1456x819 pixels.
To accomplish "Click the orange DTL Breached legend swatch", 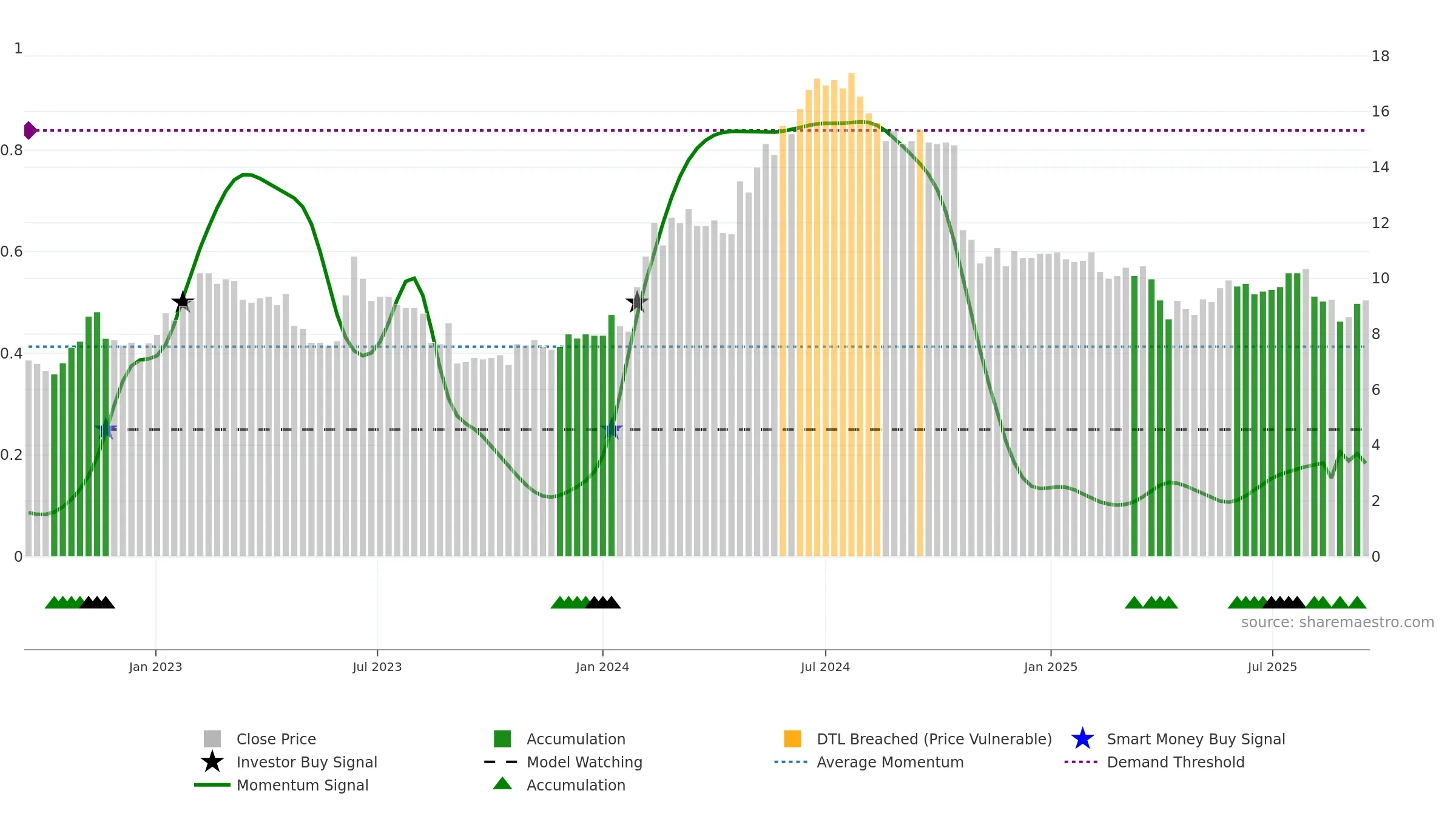I will point(792,738).
